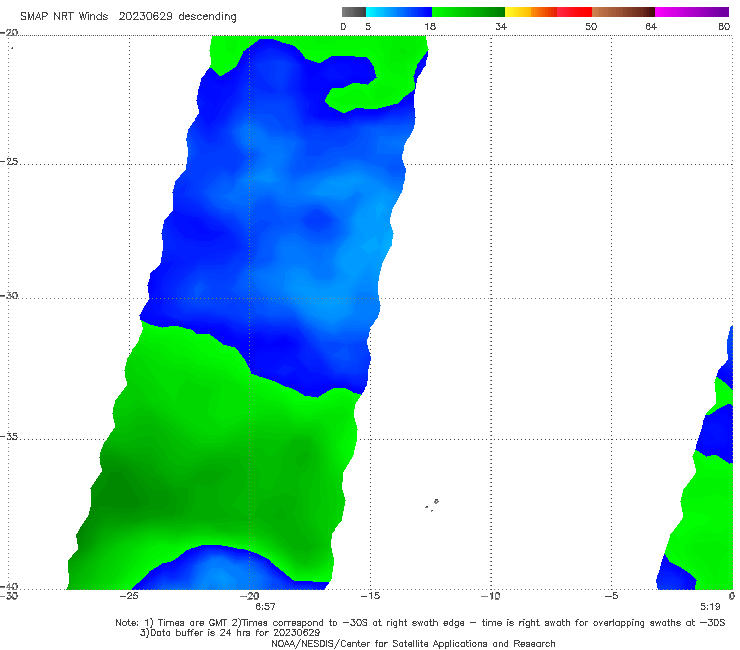Click the title 'SMAP NRT Winds 20230629 descending'
The image size is (740, 650).
pos(128,16)
